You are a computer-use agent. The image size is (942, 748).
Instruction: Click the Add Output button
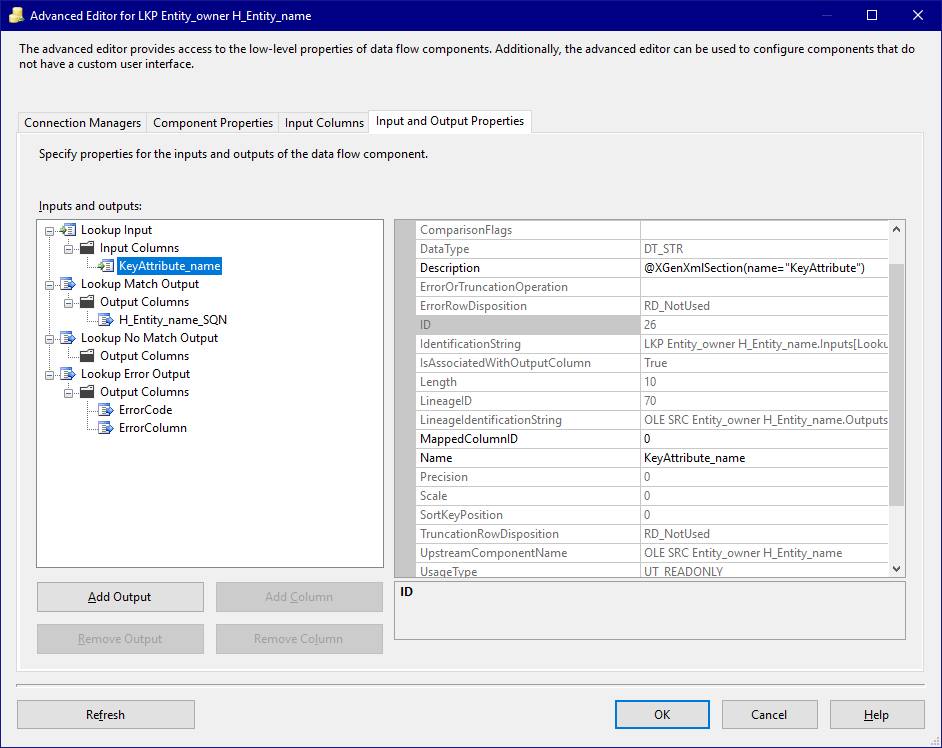tap(120, 597)
